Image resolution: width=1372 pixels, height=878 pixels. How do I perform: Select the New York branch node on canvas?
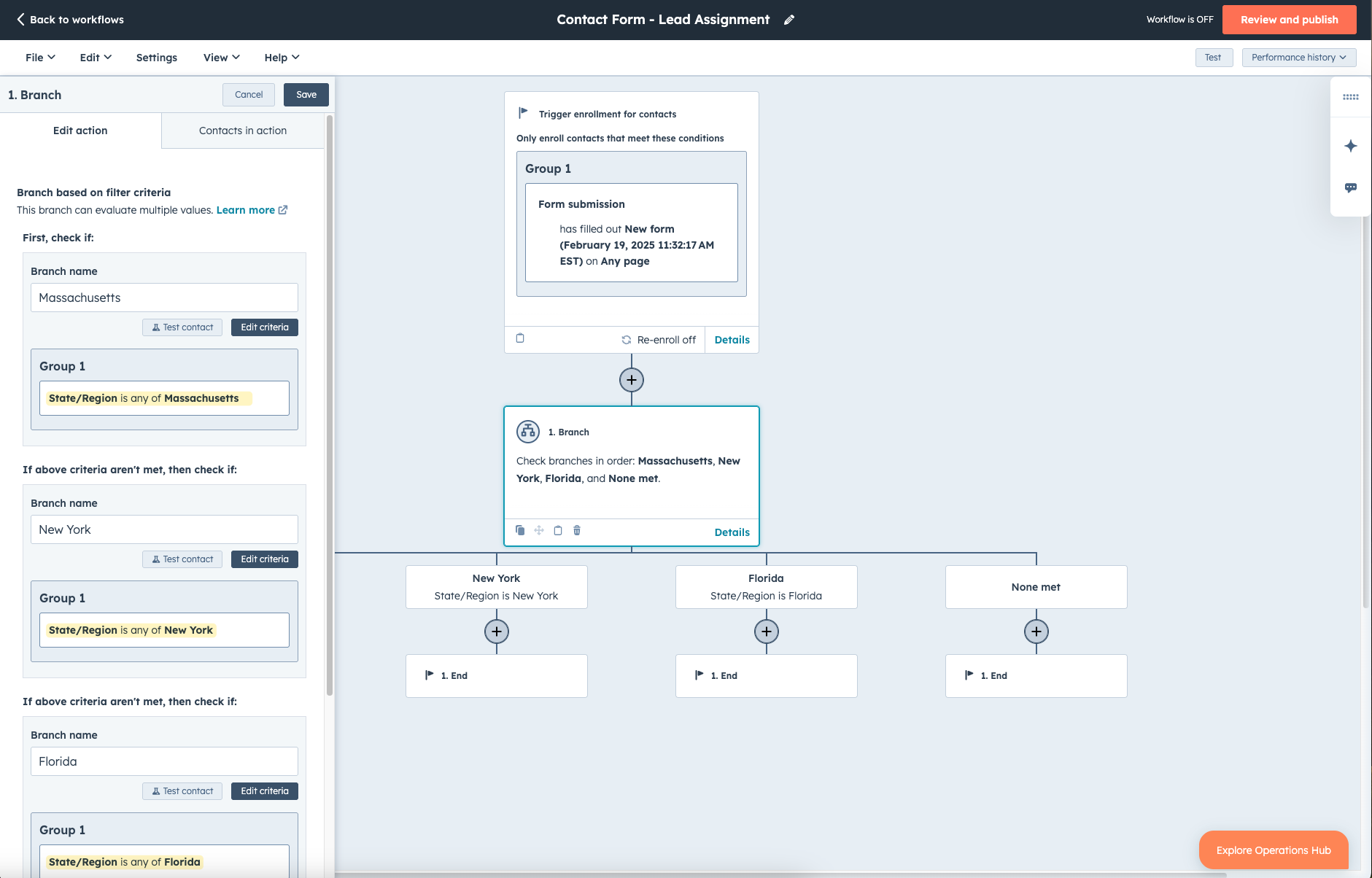pos(496,587)
